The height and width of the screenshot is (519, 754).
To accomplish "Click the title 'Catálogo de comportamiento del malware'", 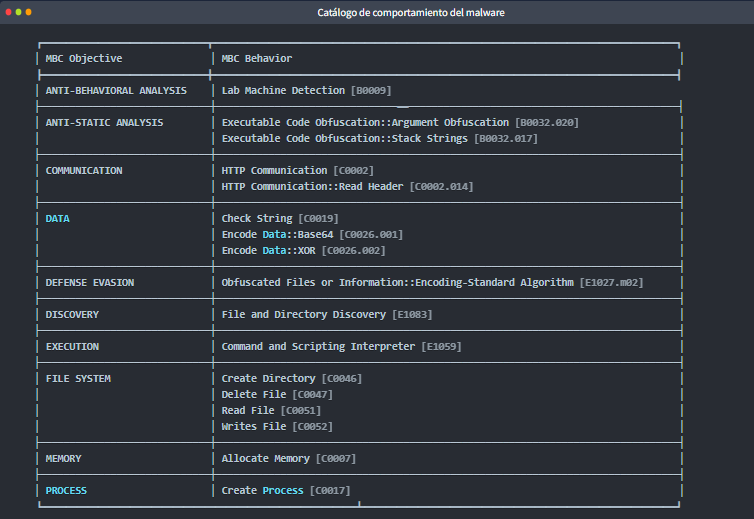I will [x=411, y=13].
